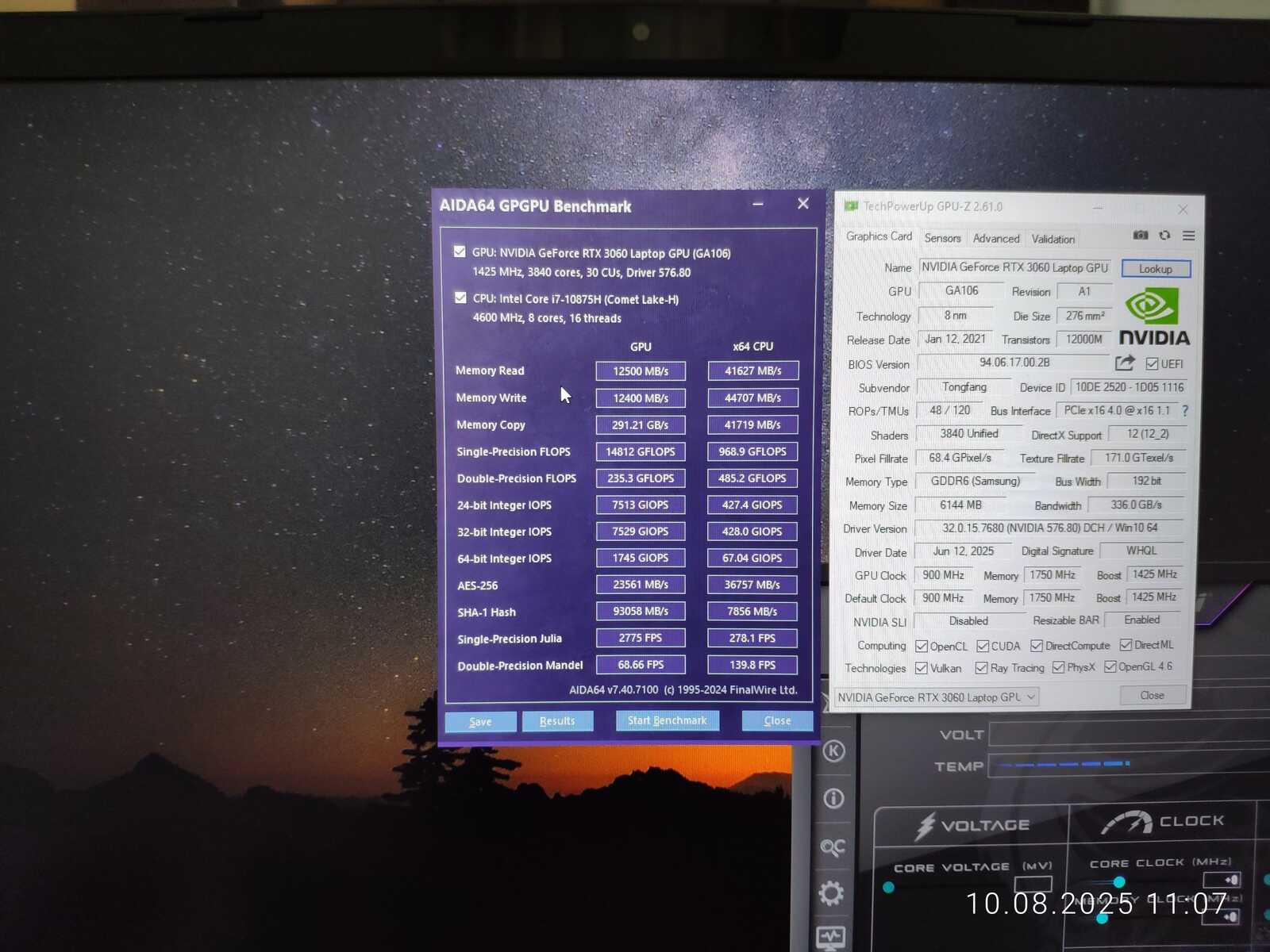Take a GPU-Z screenshot with camera icon
This screenshot has width=1270, height=952.
point(1141,235)
